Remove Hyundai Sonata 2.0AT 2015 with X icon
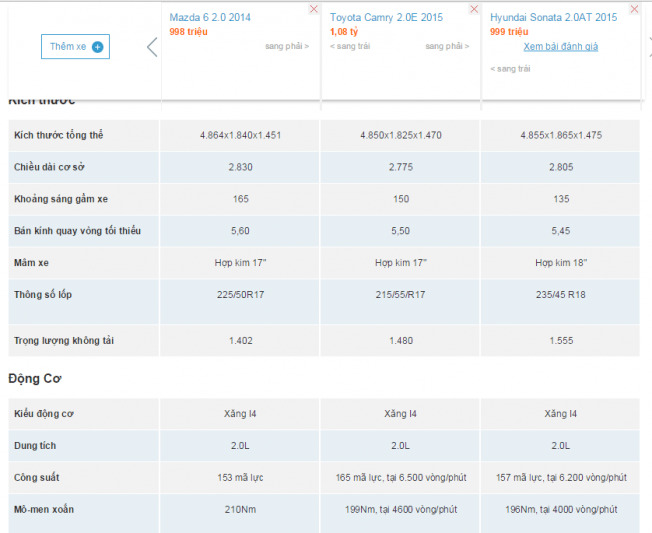The width and height of the screenshot is (652, 533). 634,9
